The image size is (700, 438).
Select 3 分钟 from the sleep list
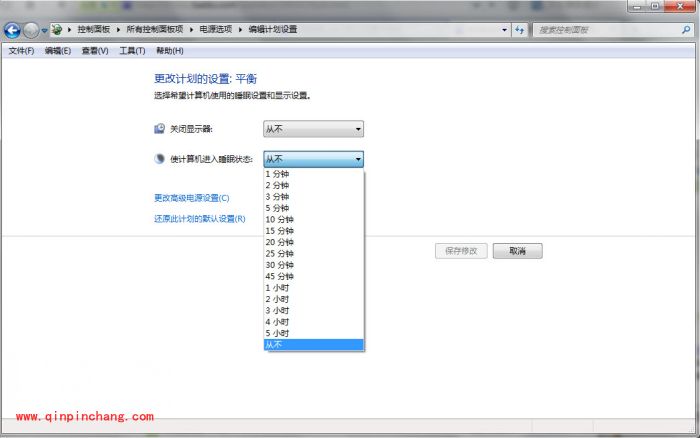click(314, 196)
